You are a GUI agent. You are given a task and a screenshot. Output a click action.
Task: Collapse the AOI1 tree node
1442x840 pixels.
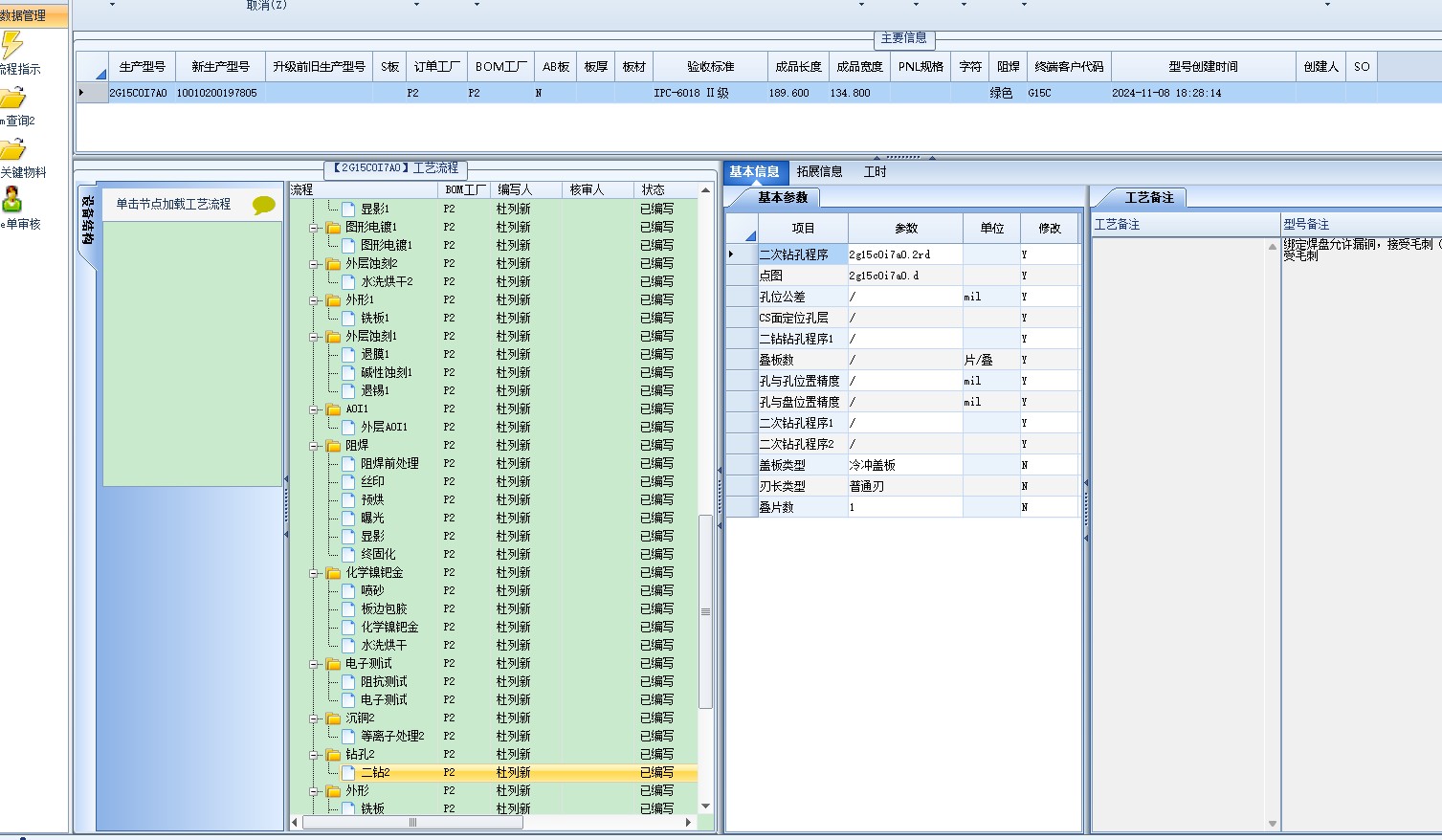pos(314,409)
